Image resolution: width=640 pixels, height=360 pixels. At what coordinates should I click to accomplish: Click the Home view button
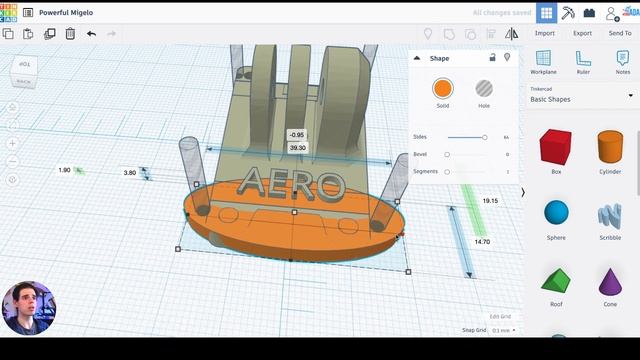[x=12, y=107]
